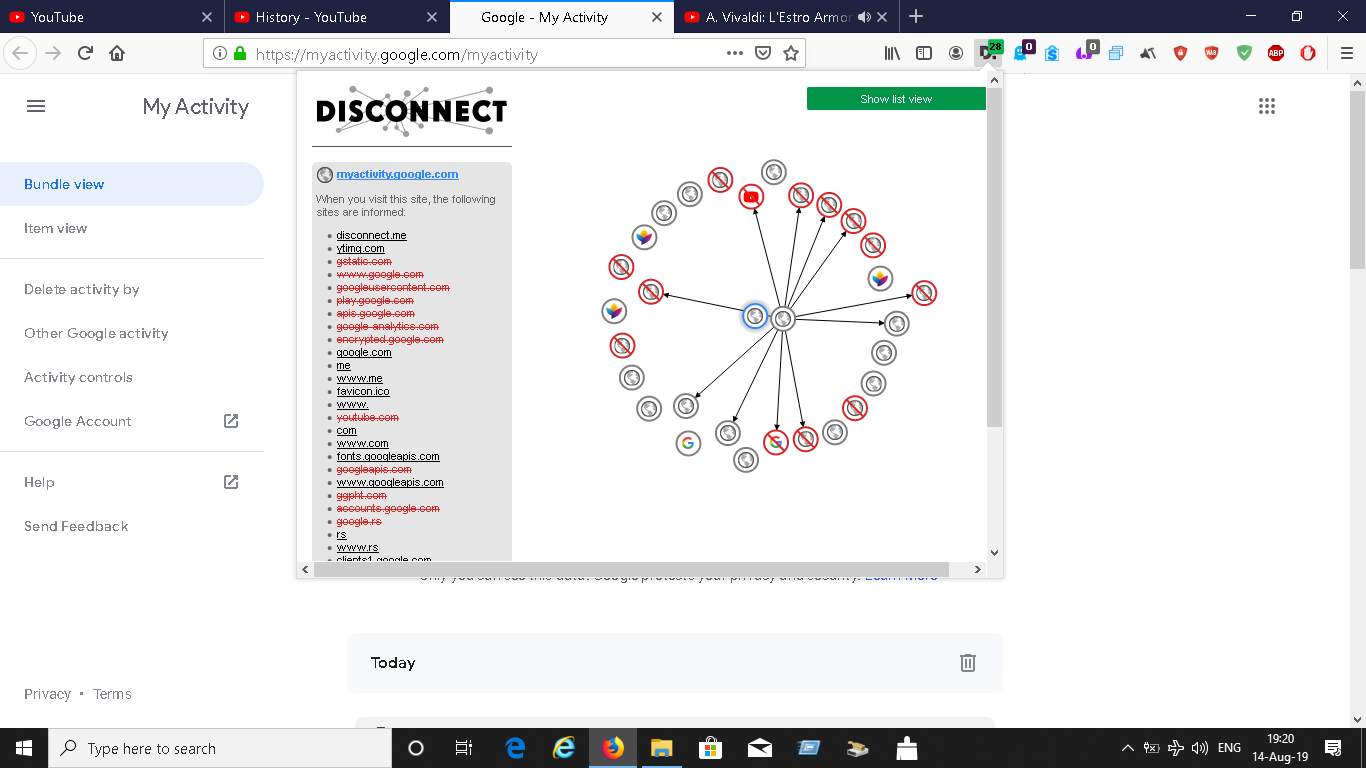Open the myactivity.google.com link in Disconnect
The height and width of the screenshot is (768, 1366).
click(397, 174)
